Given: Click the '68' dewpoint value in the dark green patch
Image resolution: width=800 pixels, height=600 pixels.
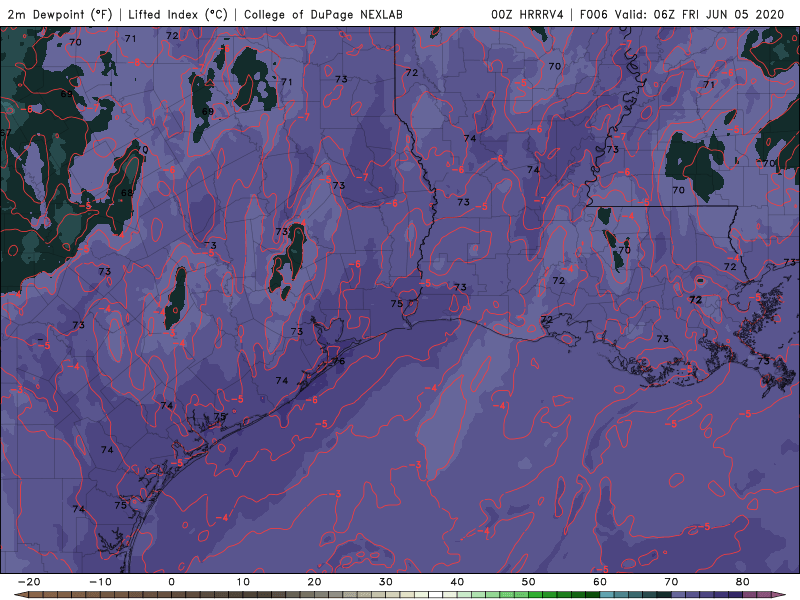Looking at the screenshot, I should click(x=127, y=193).
